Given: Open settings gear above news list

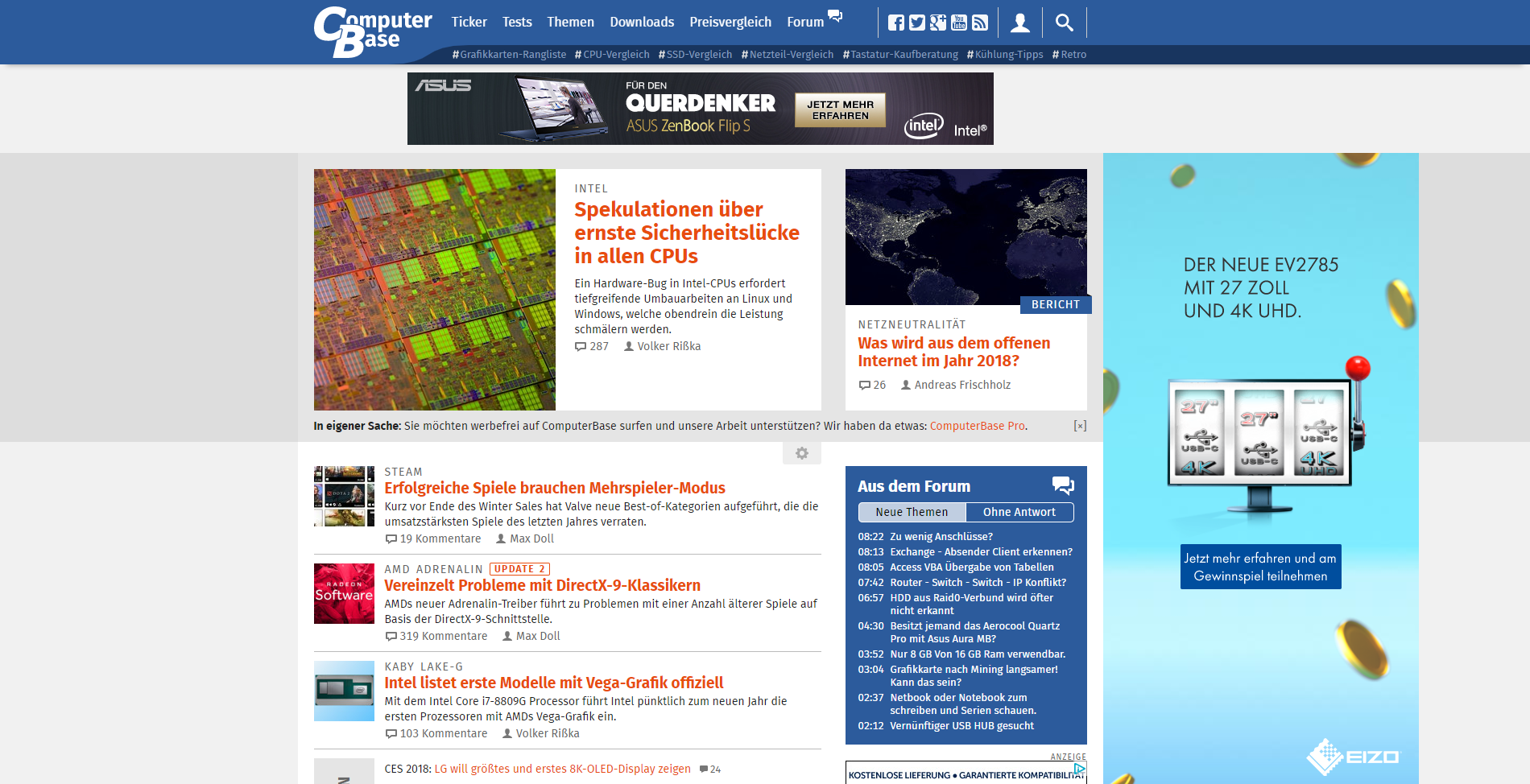Looking at the screenshot, I should coord(802,453).
